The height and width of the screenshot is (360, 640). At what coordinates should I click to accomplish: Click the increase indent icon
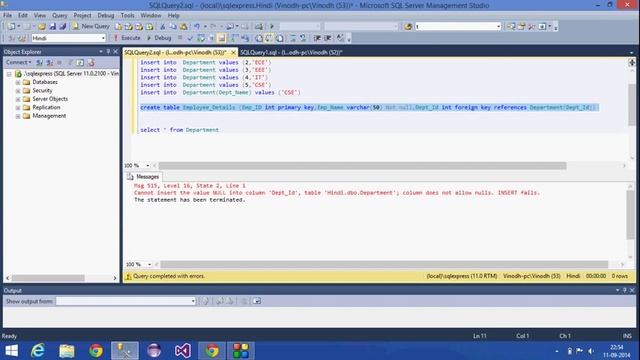(x=328, y=38)
